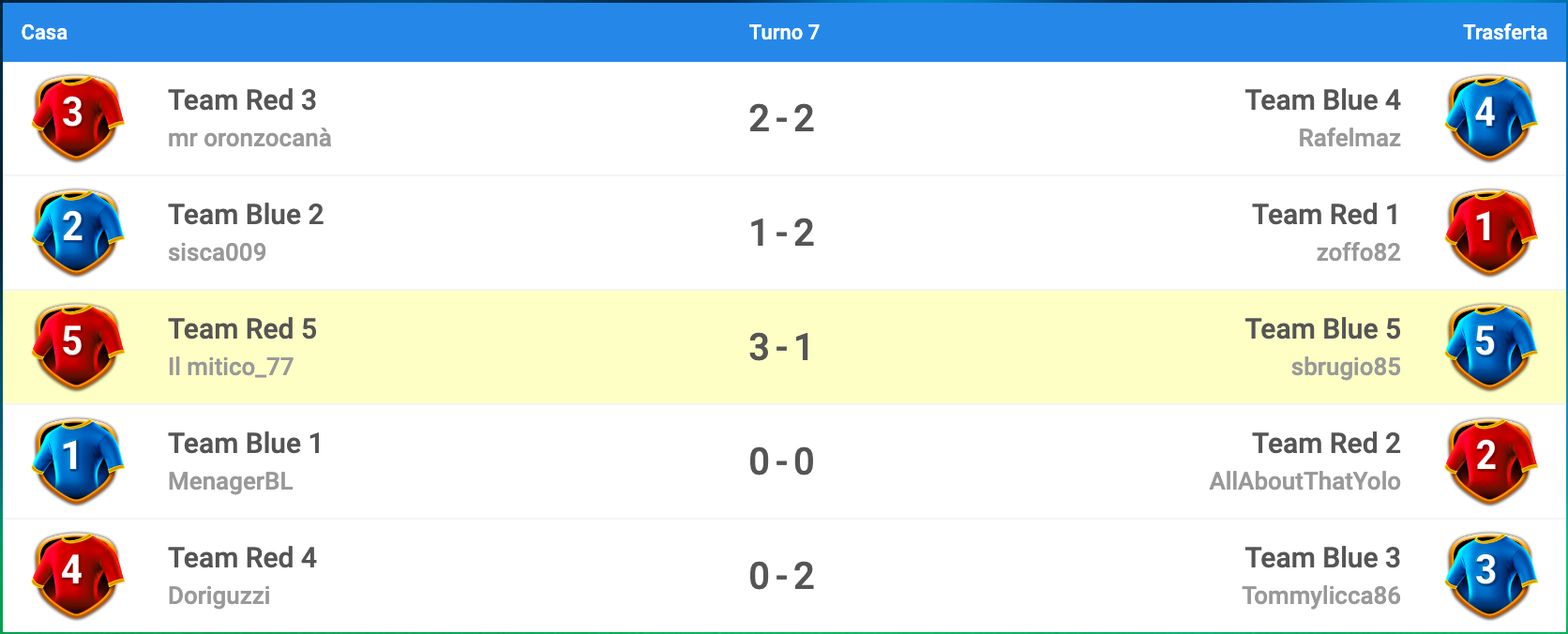
Task: Click the Team Blue 1 jersey icon
Action: (x=78, y=461)
